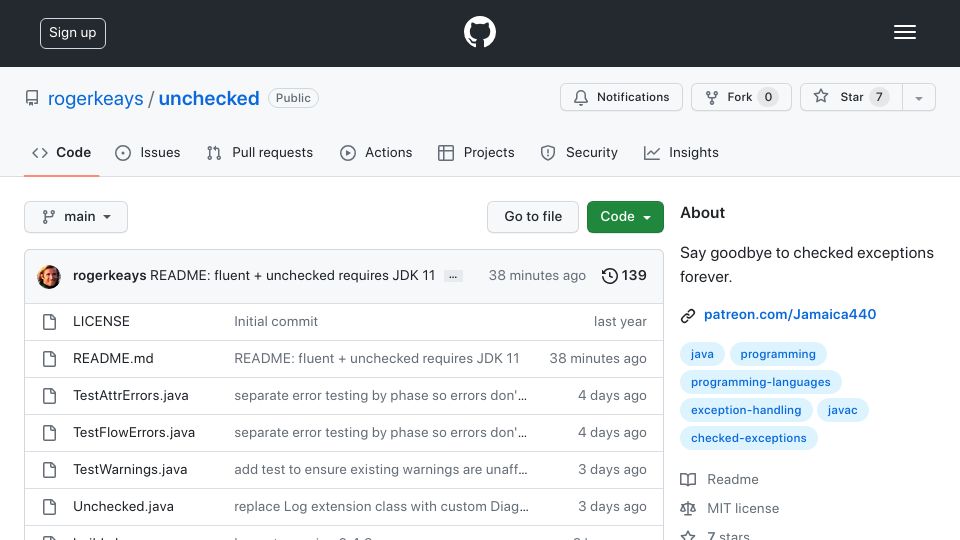The width and height of the screenshot is (960, 540).
Task: Click the Readme book icon
Action: (x=688, y=479)
